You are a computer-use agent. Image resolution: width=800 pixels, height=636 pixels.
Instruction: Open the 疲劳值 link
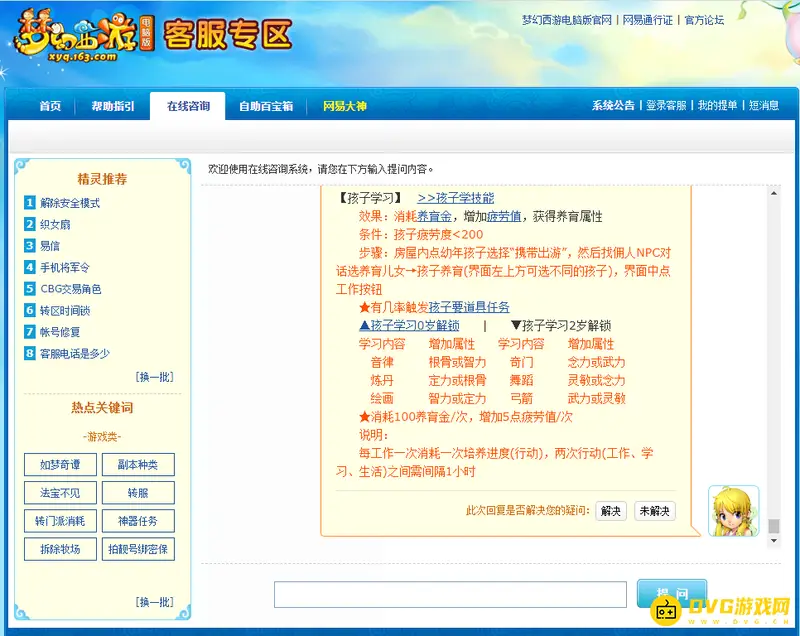pos(504,216)
